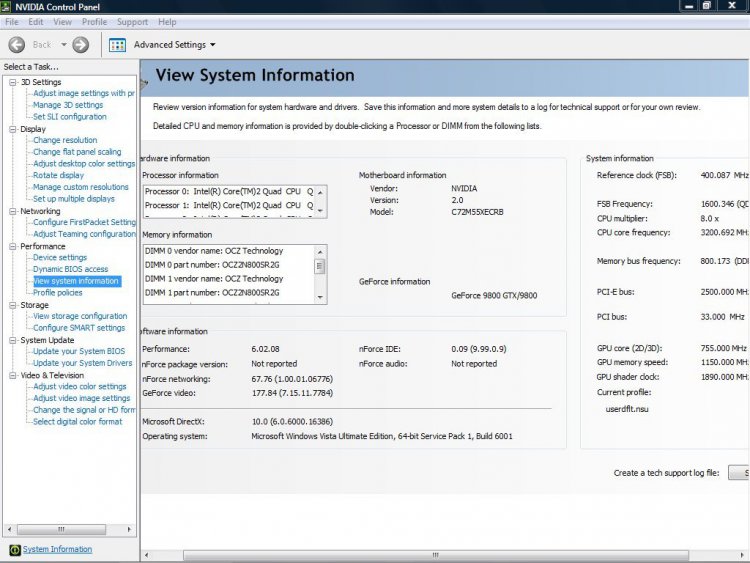Select Device settings under Performance
Image resolution: width=750 pixels, height=563 pixels.
[60, 257]
